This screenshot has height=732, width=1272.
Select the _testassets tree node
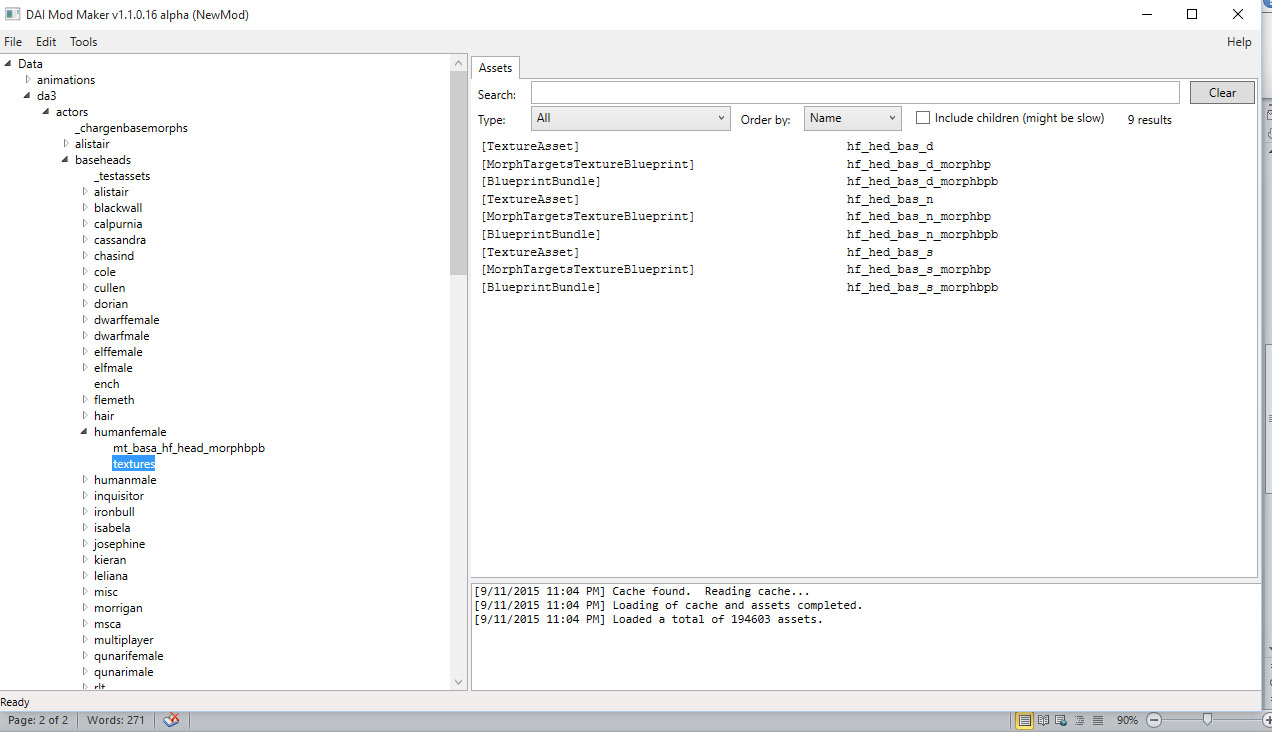(x=122, y=176)
